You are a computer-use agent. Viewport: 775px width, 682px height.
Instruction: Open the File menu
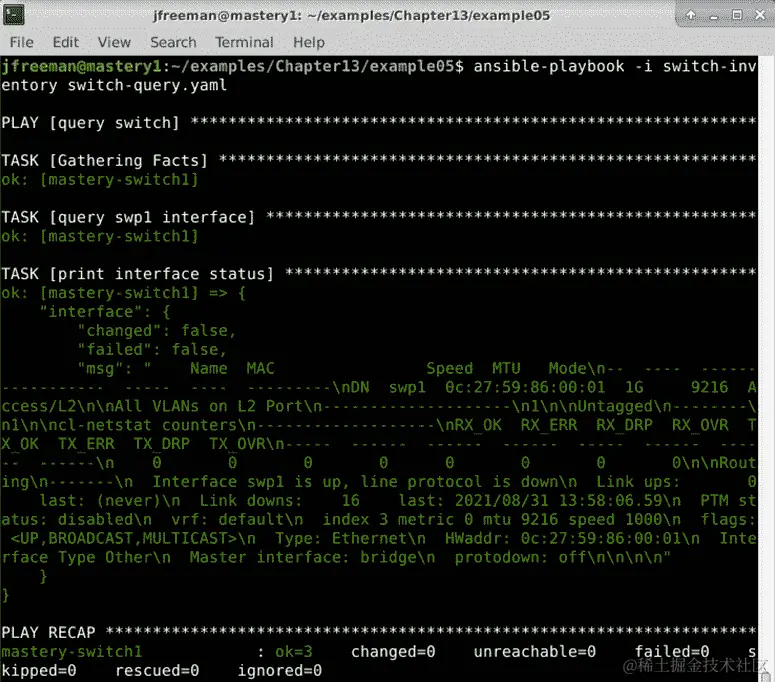(21, 43)
